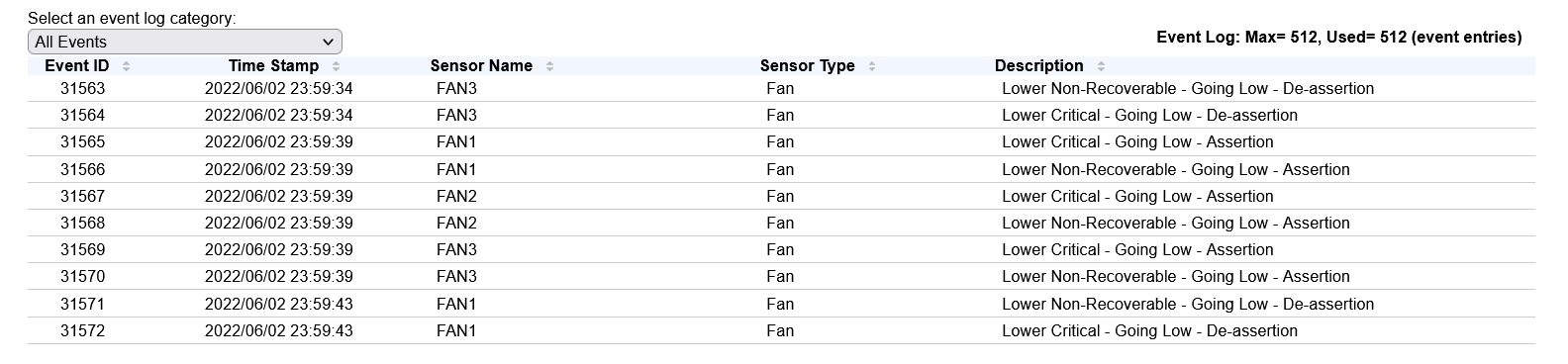The width and height of the screenshot is (1568, 364).
Task: Click the Description column header text
Action: (1039, 66)
